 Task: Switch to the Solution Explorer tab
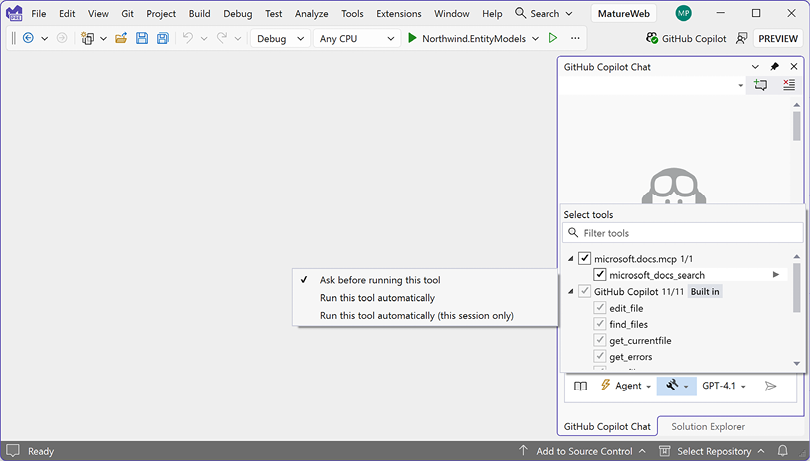click(x=708, y=426)
